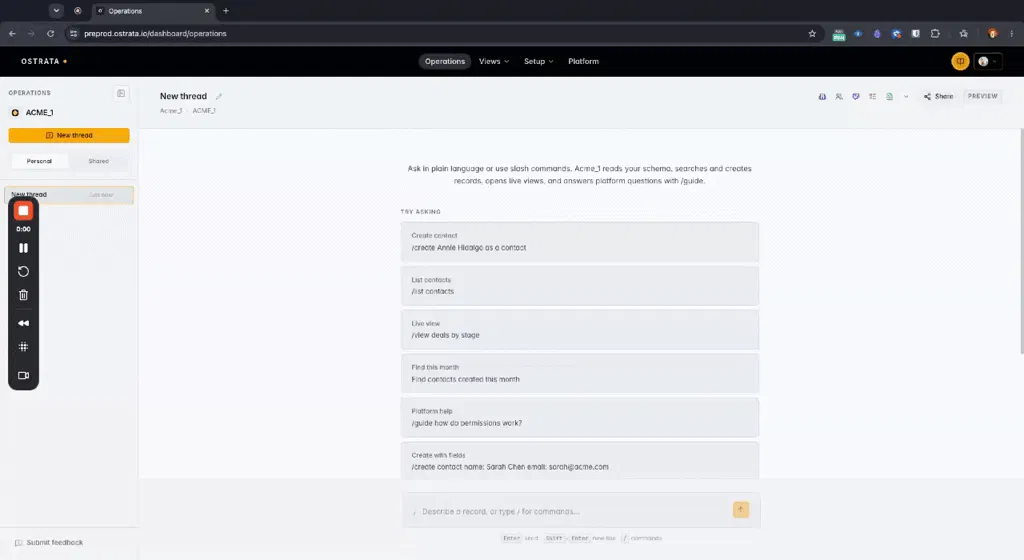The width and height of the screenshot is (1024, 560).
Task: Click the purple crystal extension icon
Action: pos(877,34)
